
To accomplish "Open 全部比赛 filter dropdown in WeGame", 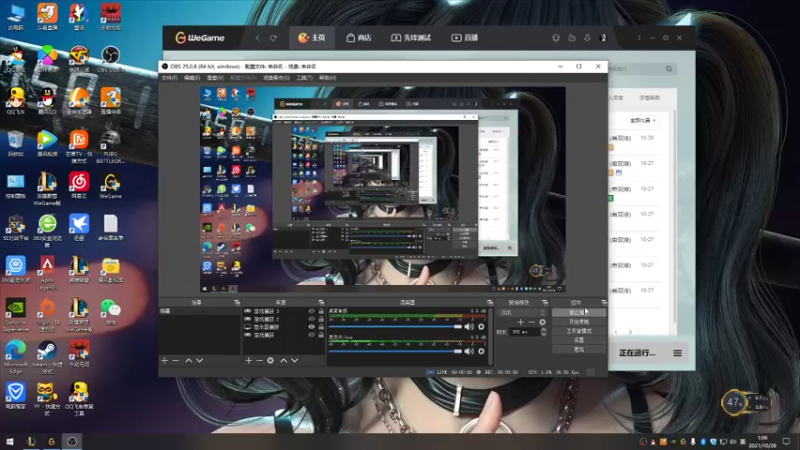I will click(643, 120).
